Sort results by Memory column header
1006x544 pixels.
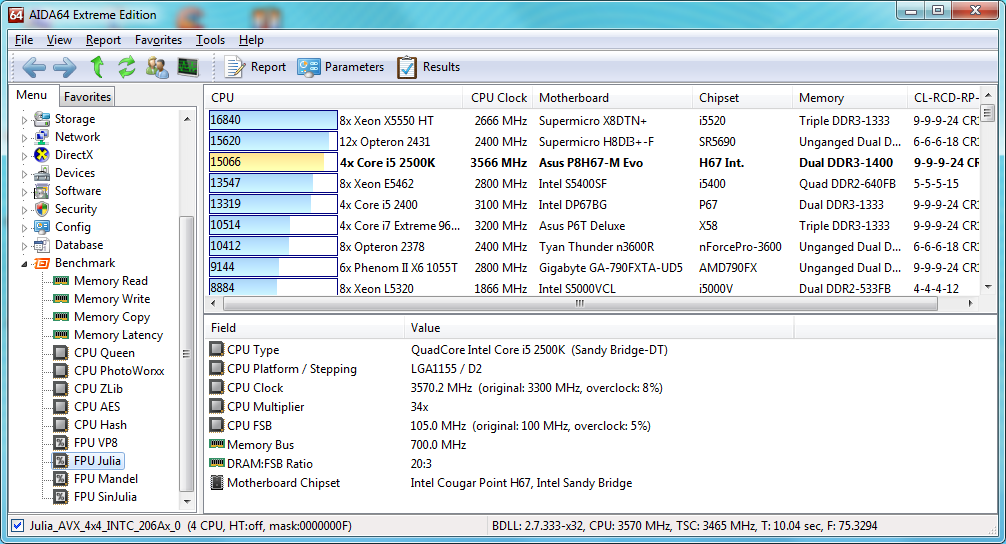coord(849,98)
